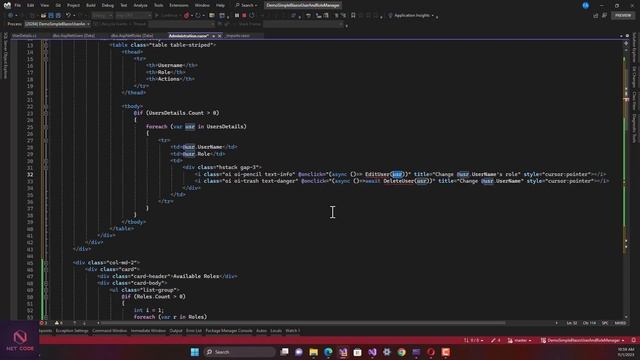
Task: Click the horizontal editor scrollbar
Action: click(302, 323)
